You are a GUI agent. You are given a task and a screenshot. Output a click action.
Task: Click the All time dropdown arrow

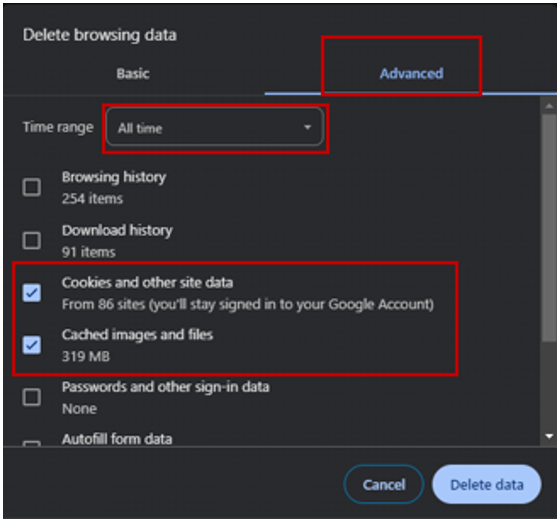click(x=307, y=127)
